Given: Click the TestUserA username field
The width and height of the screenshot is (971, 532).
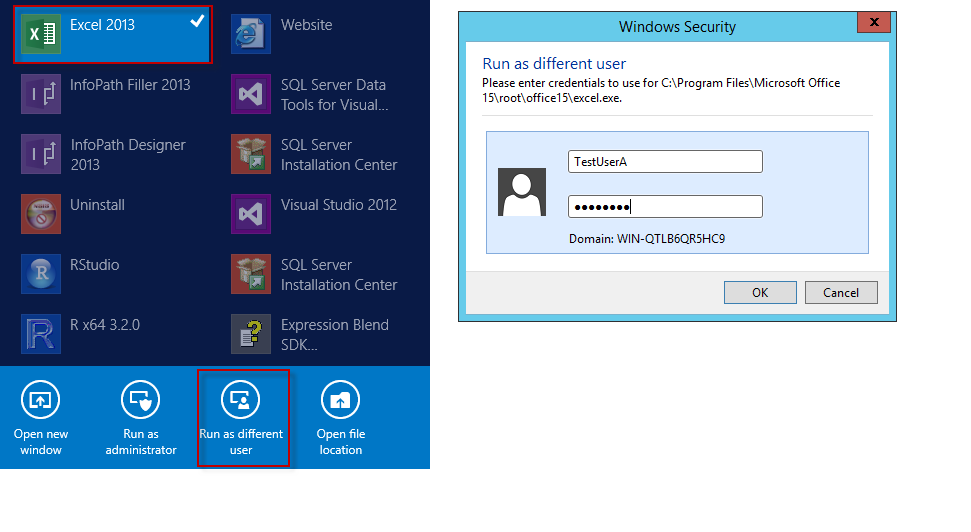Looking at the screenshot, I should [x=665, y=162].
